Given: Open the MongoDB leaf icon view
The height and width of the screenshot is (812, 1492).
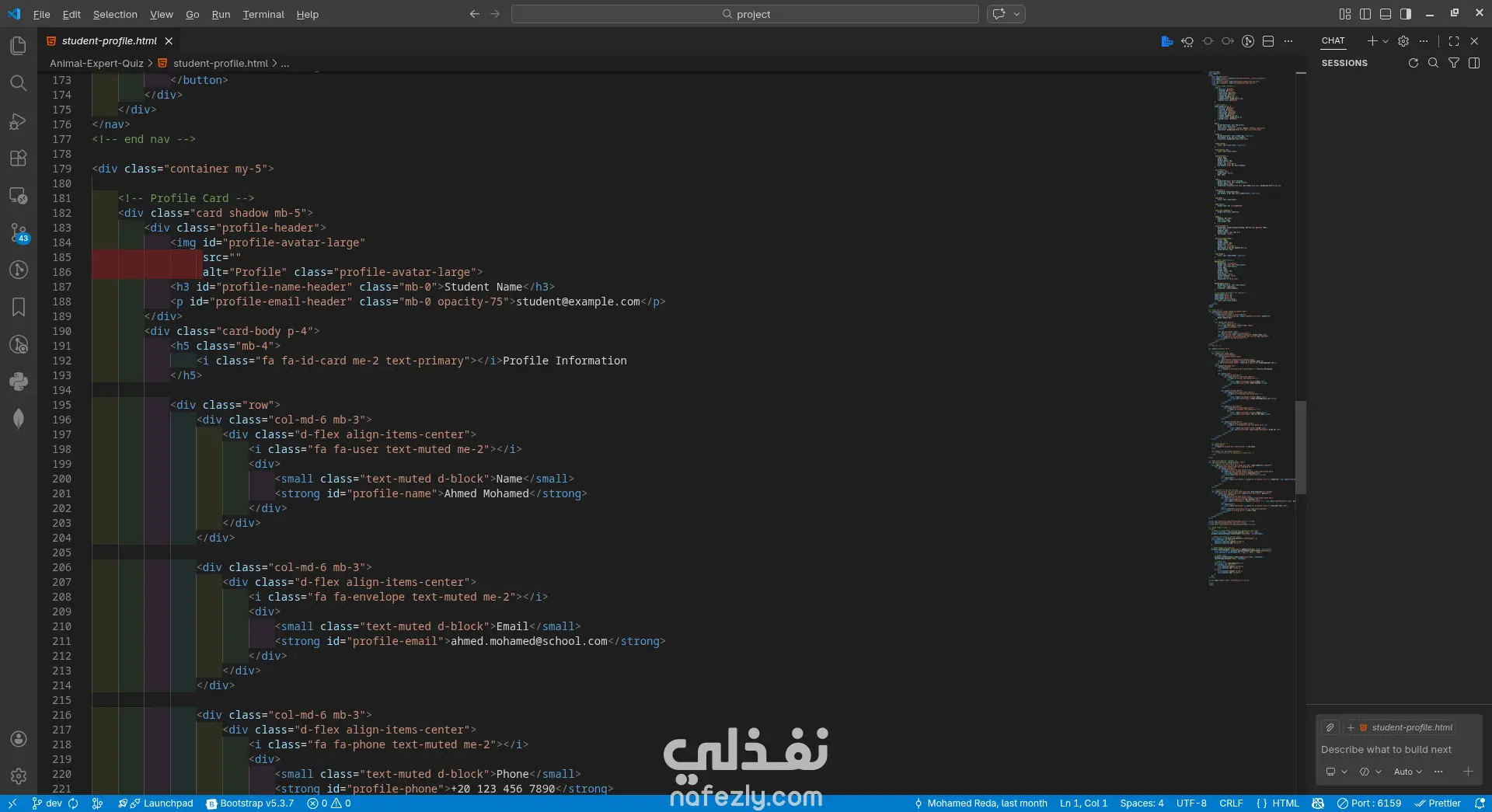Looking at the screenshot, I should click(19, 419).
